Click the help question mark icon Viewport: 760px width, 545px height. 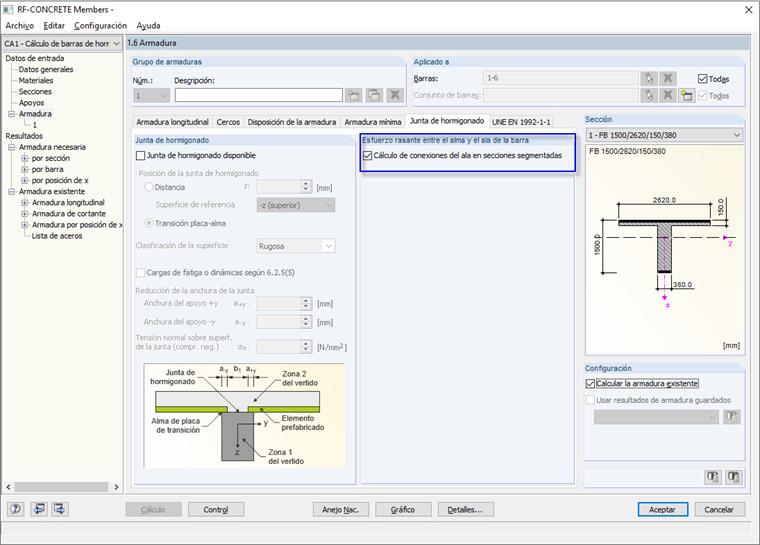tap(16, 509)
